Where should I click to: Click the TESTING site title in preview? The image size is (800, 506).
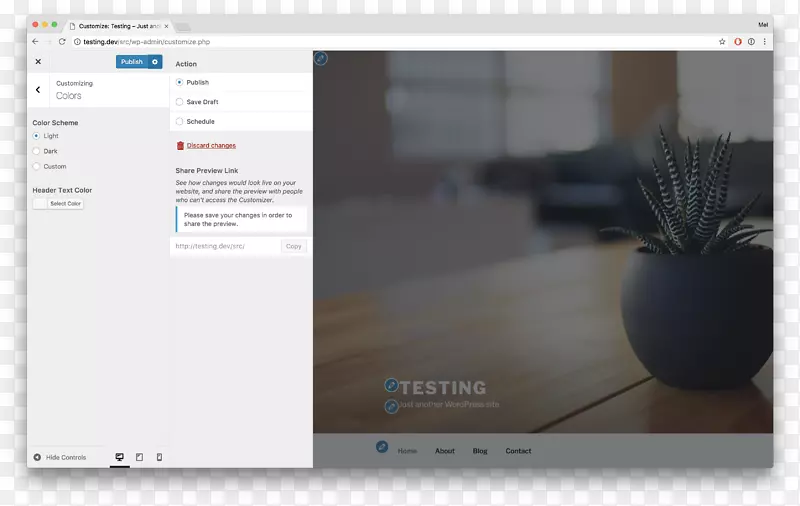(x=443, y=388)
